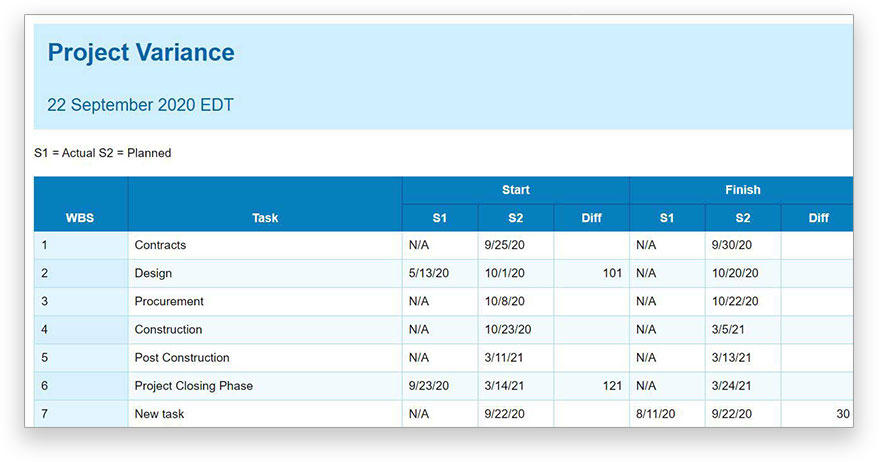Image resolution: width=878 pixels, height=462 pixels.
Task: Click Contracts planned start date 9/25/20
Action: coord(505,245)
